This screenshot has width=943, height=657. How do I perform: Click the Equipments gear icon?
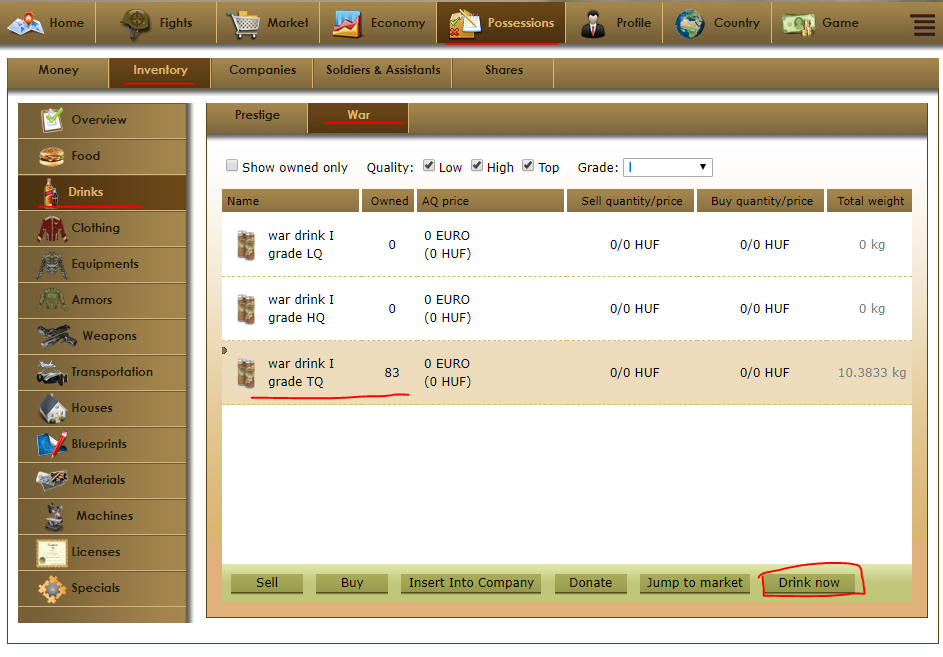52,265
